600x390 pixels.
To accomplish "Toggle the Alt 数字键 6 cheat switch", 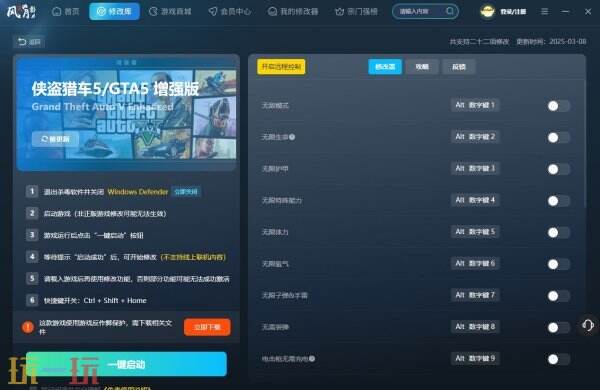I will pos(558,264).
